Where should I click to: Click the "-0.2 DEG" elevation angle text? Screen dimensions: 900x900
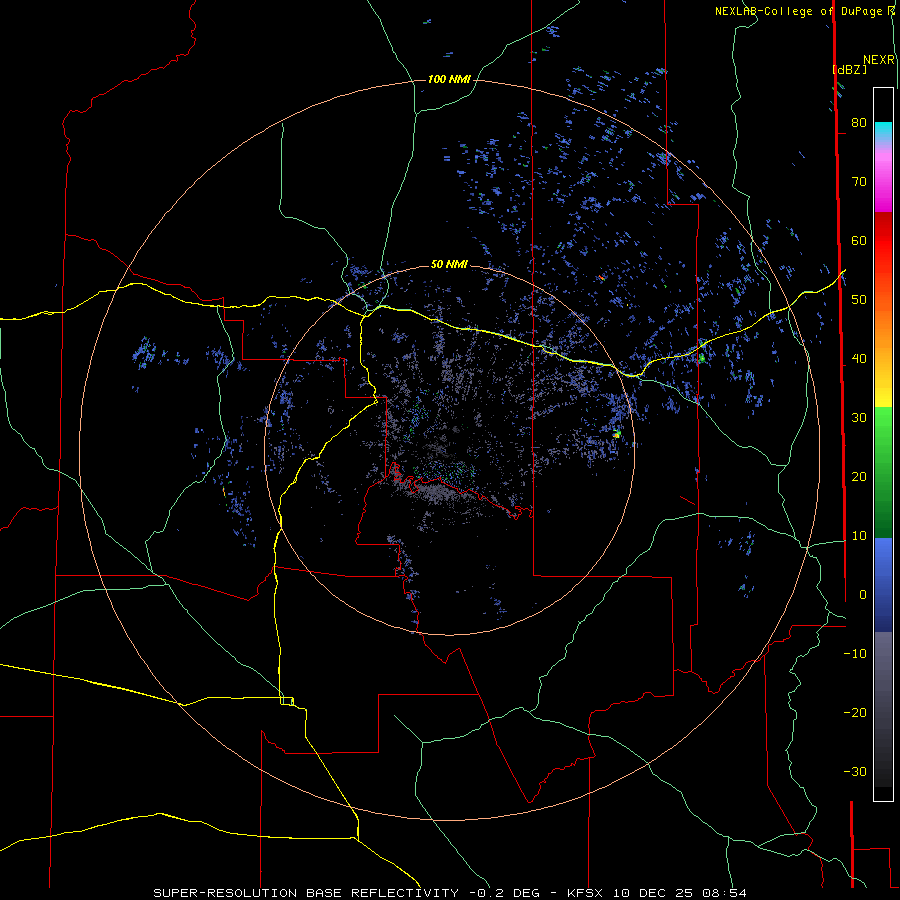click(504, 893)
